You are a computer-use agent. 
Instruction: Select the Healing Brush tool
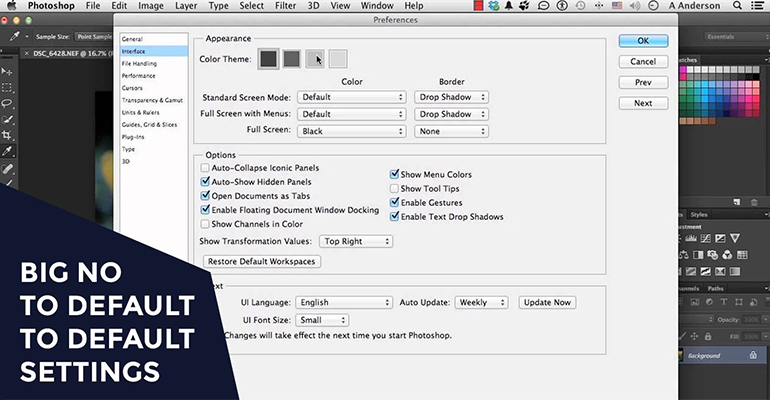coord(7,168)
